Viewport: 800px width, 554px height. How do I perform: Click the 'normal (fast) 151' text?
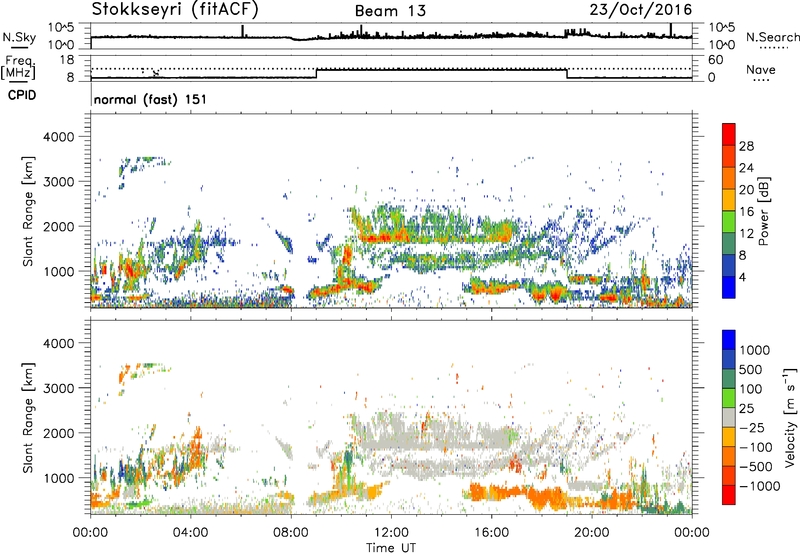click(x=151, y=99)
